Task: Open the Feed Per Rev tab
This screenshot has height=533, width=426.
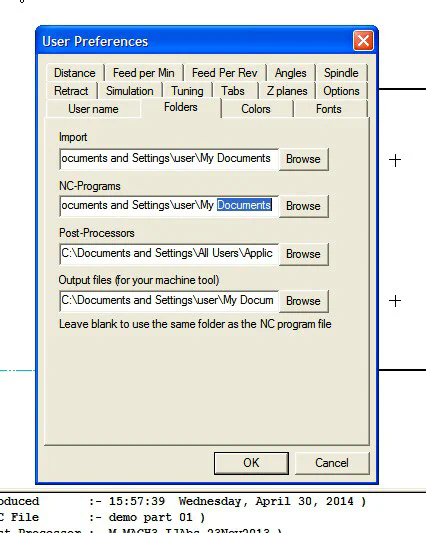Action: [224, 73]
